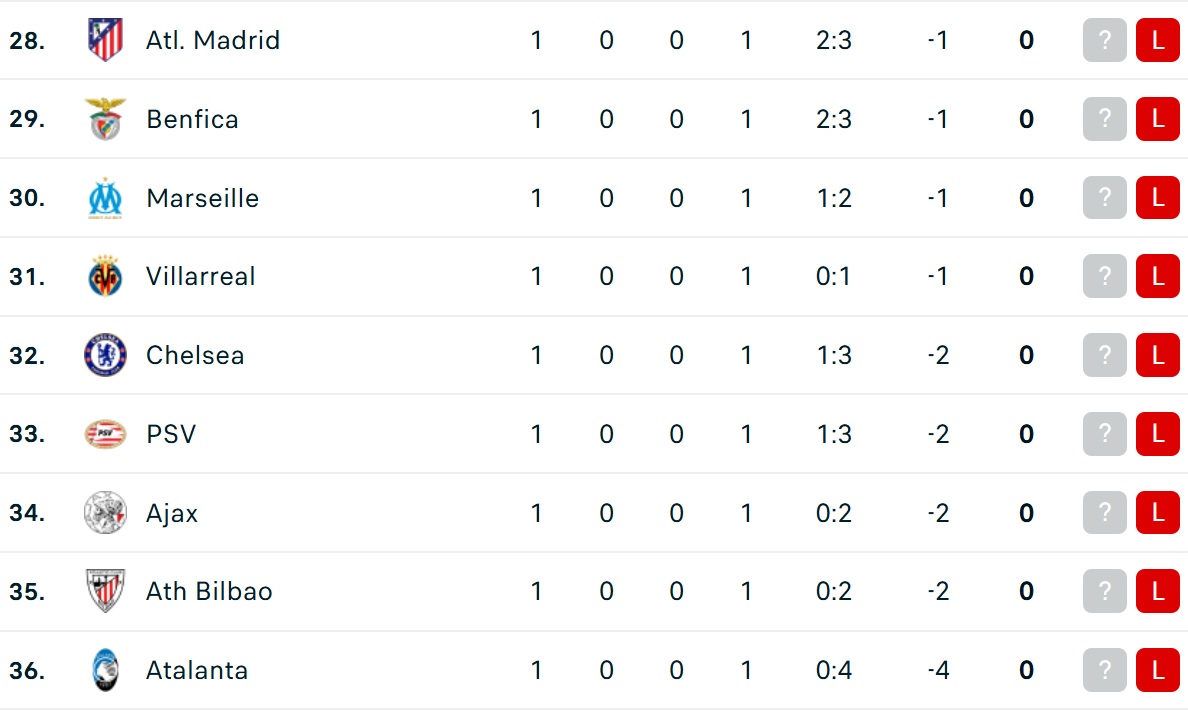1188x711 pixels.
Task: Open the Chelsea team name link
Action: tap(195, 355)
